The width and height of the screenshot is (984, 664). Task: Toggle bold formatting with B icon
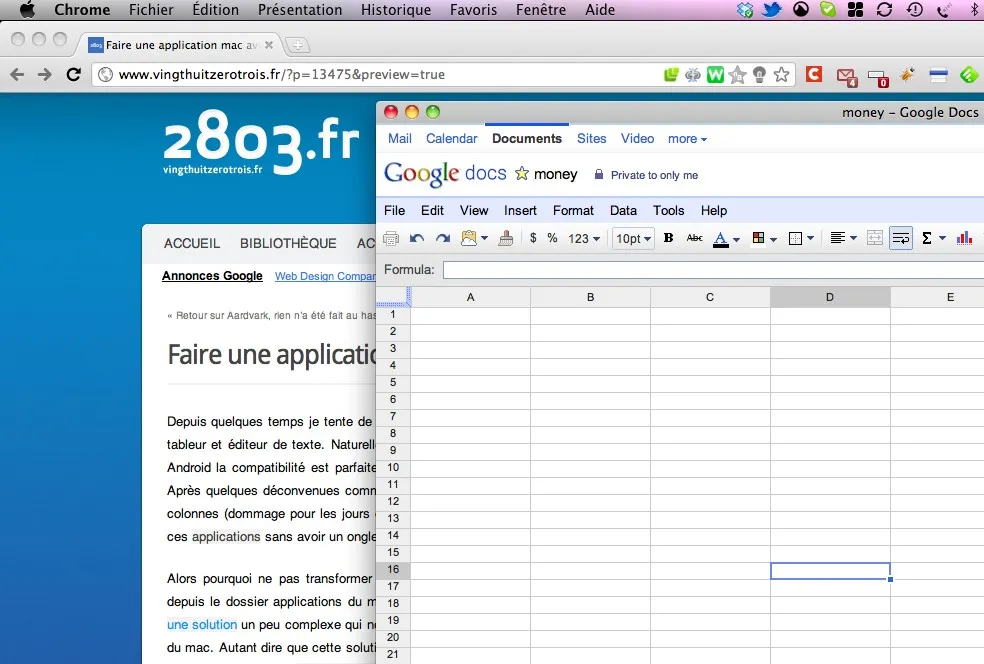[x=668, y=238]
